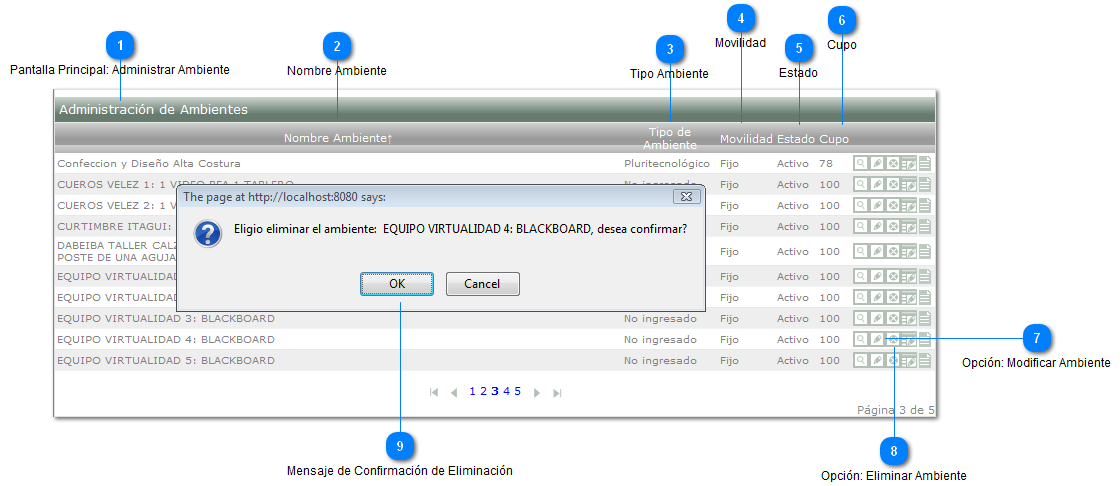This screenshot has width=1120, height=486.
Task: Go to previous page arrow
Action: coord(453,392)
